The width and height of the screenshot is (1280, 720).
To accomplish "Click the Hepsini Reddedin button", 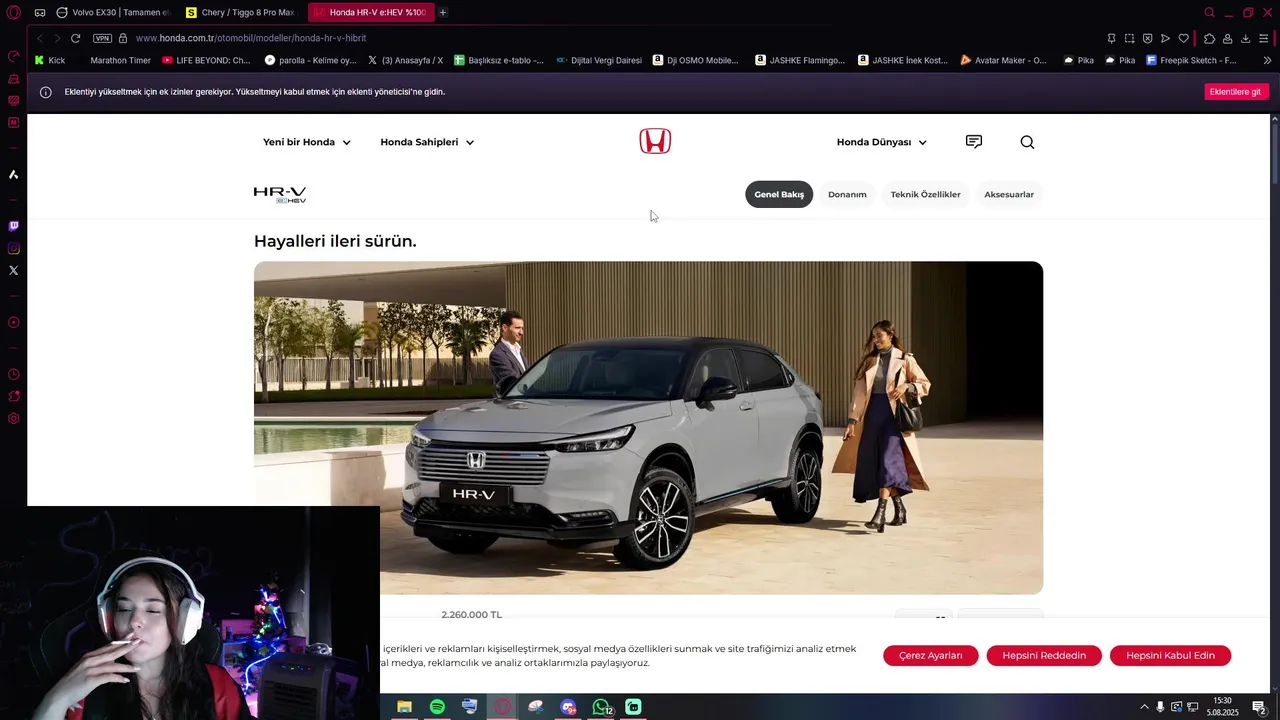I will (x=1044, y=656).
